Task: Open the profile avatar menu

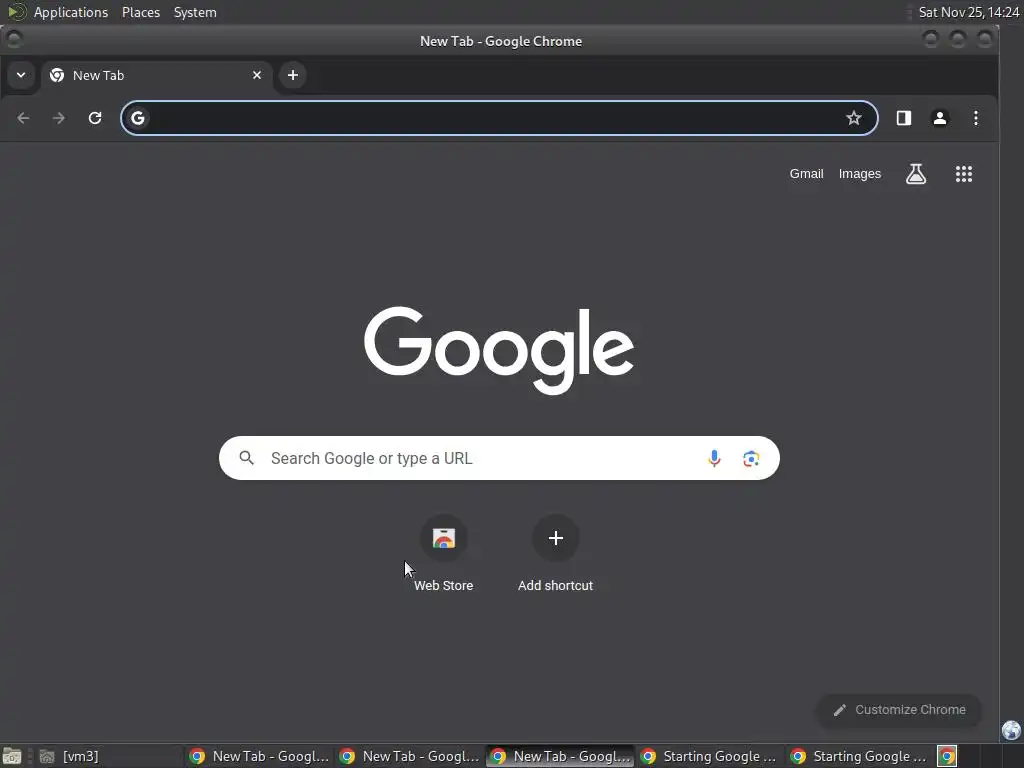Action: (940, 118)
